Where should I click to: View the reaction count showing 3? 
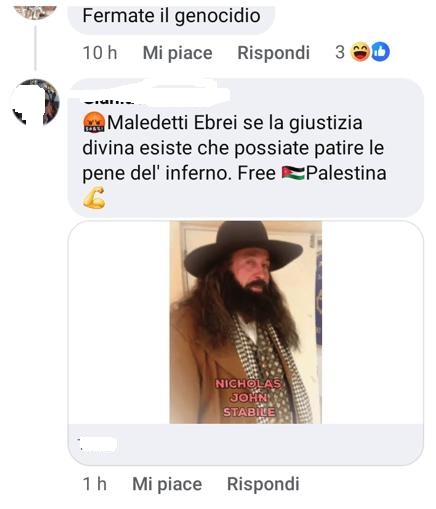[x=340, y=52]
